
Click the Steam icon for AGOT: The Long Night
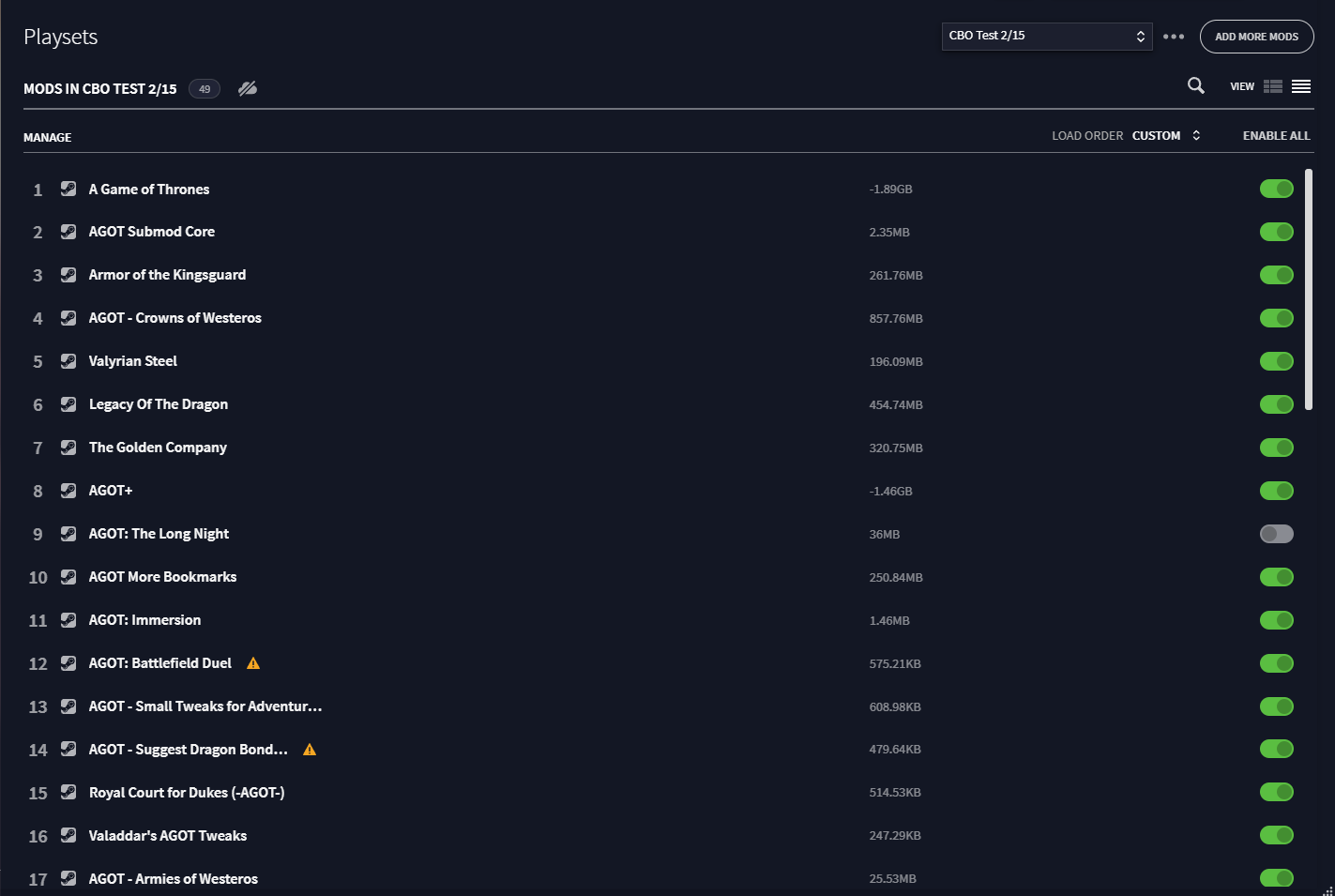pos(68,534)
